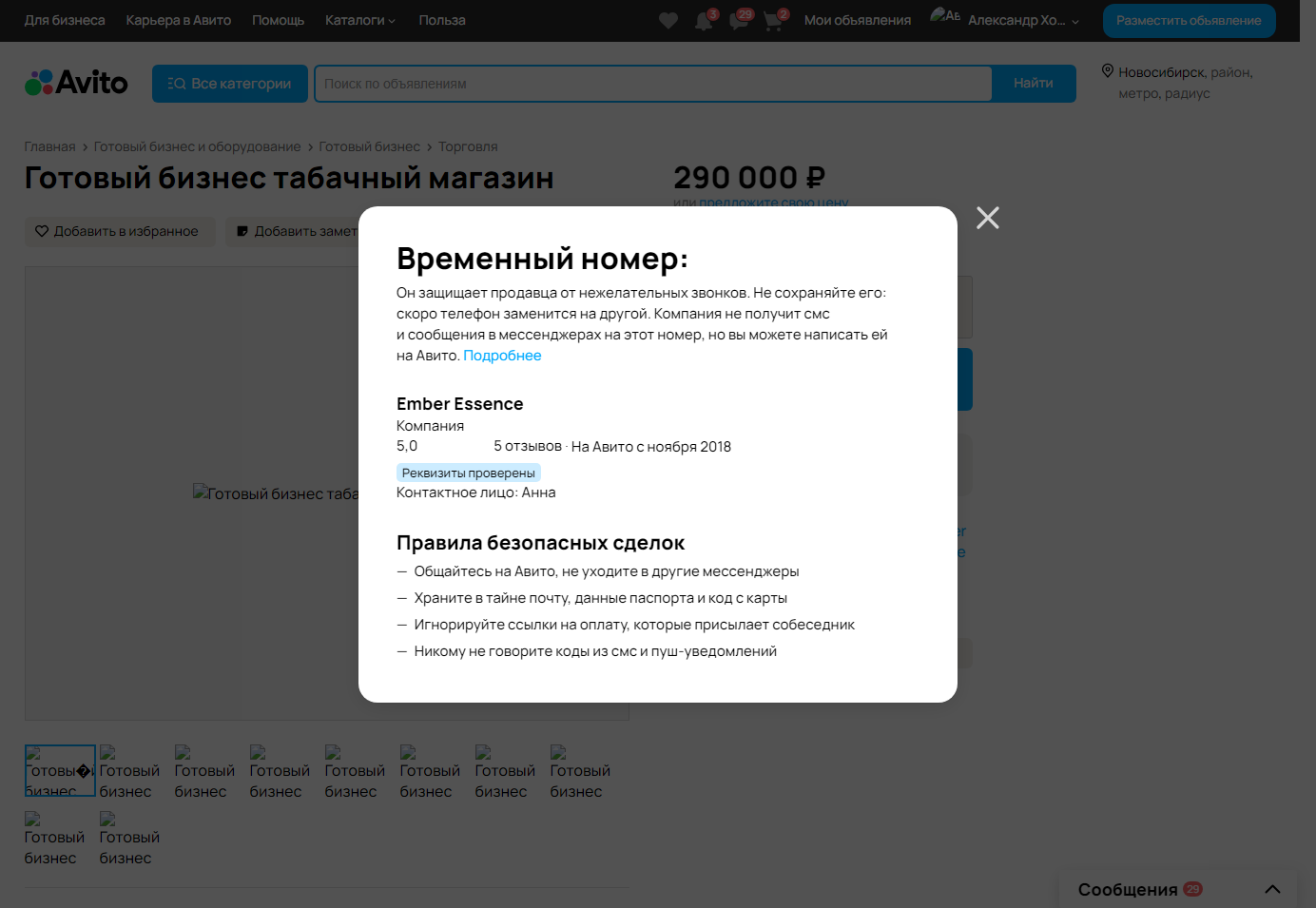Viewport: 1316px width, 908px height.
Task: Open 5 отзывов reviews link
Action: click(528, 446)
